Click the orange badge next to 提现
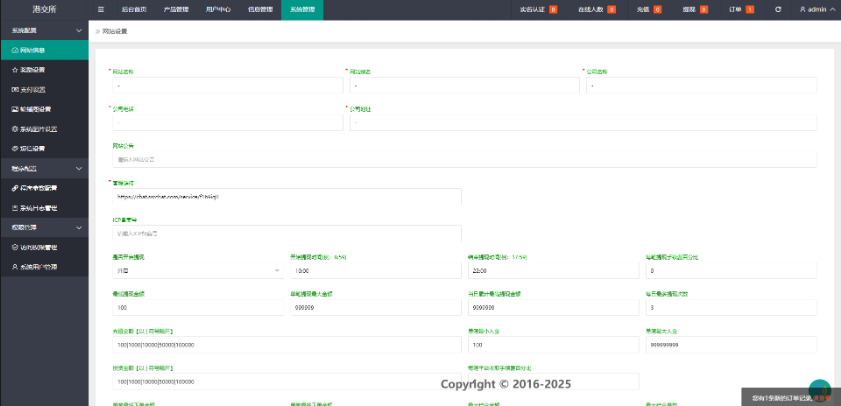The image size is (841, 406). click(704, 10)
